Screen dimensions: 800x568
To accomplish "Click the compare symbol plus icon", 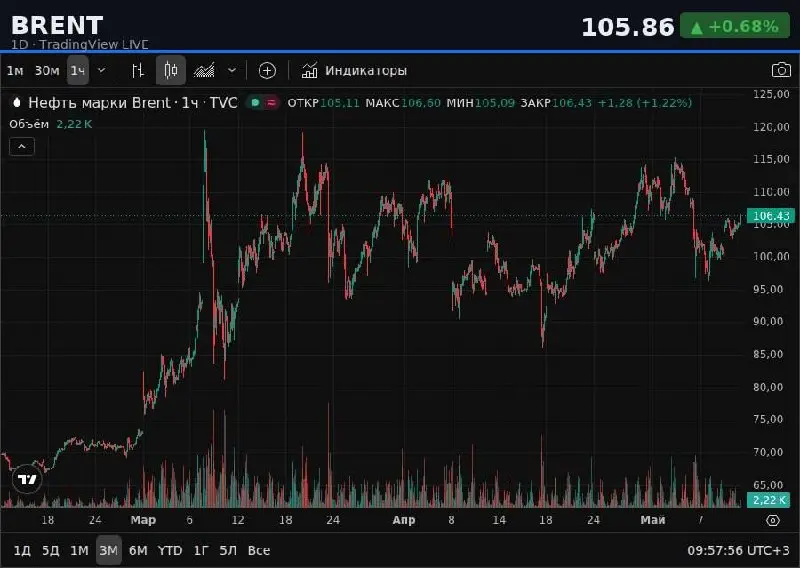I will 267,70.
